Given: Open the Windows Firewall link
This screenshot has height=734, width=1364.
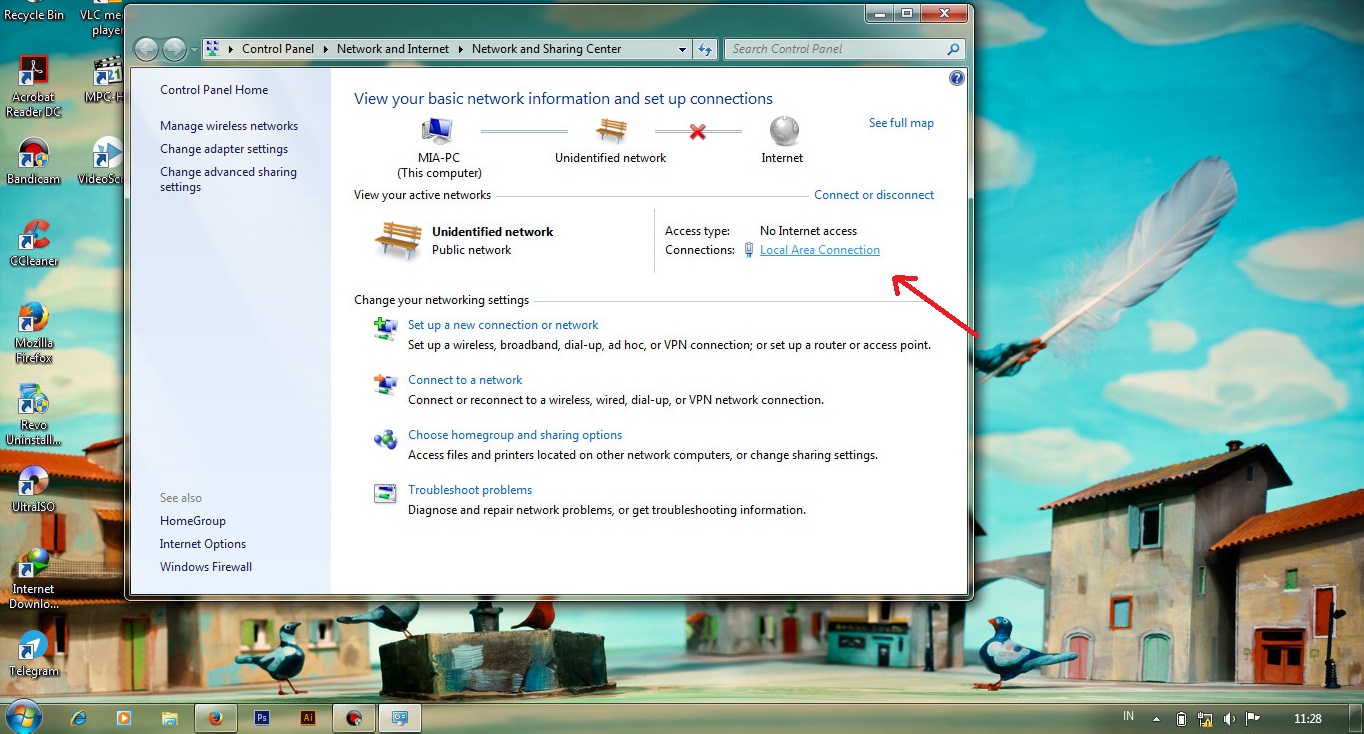Looking at the screenshot, I should pos(206,567).
